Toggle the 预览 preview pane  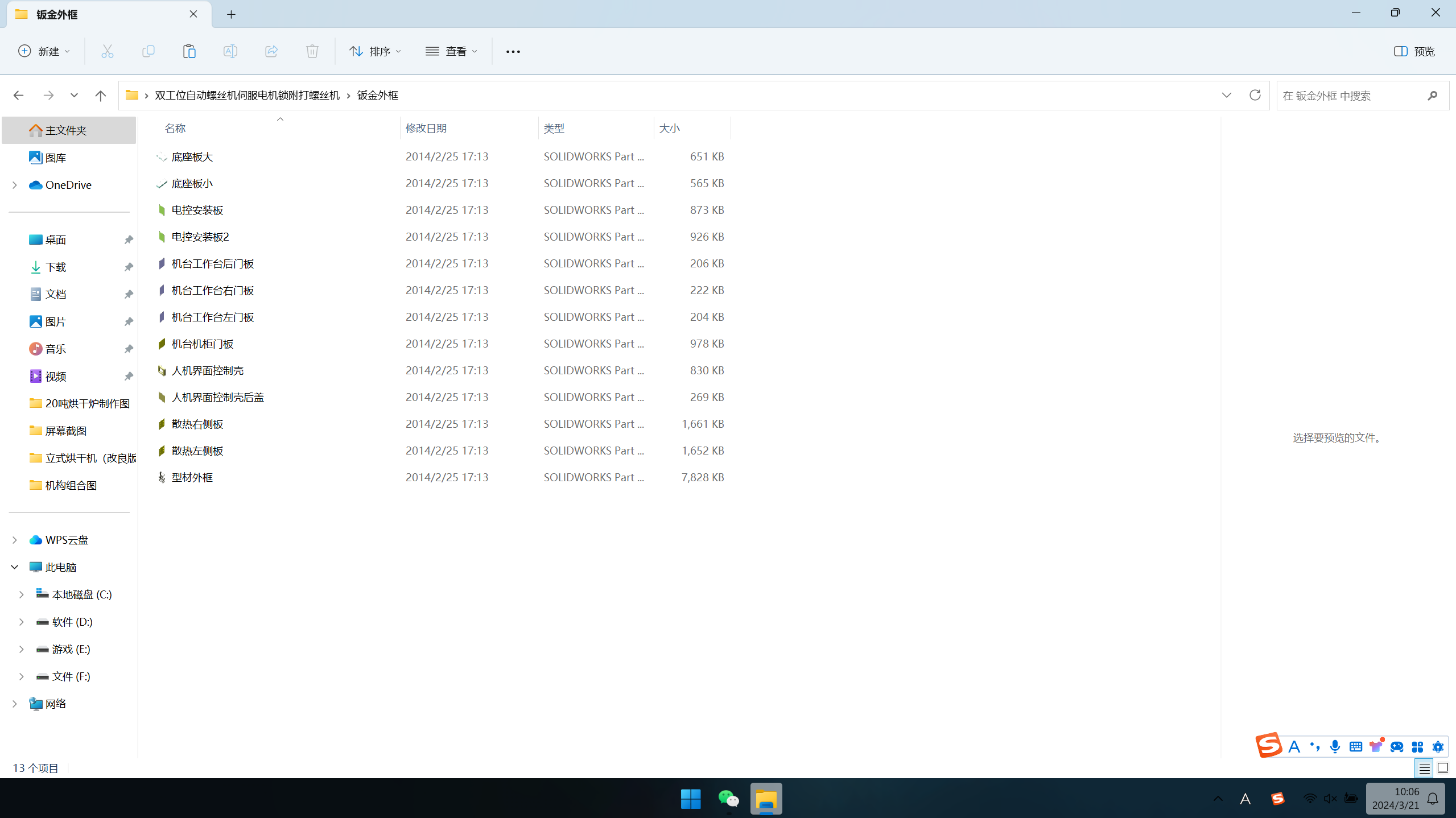tap(1414, 51)
